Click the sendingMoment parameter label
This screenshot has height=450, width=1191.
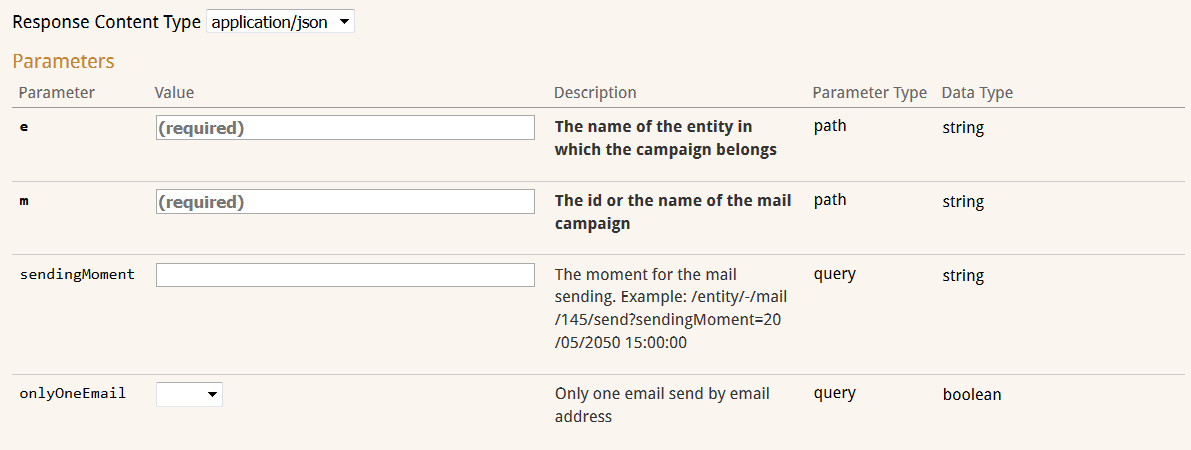tap(77, 274)
